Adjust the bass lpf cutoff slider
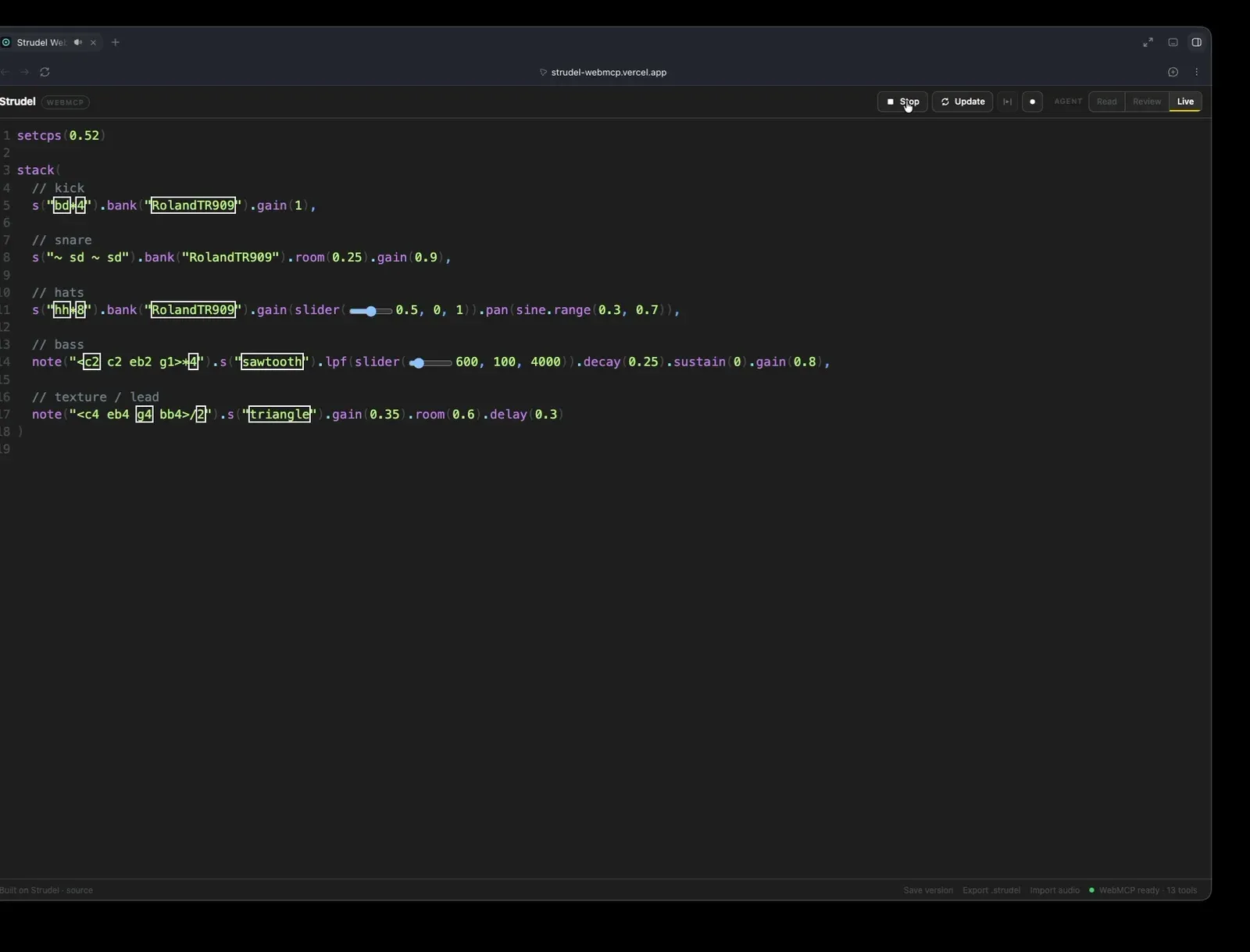This screenshot has width=1250, height=952. (430, 363)
